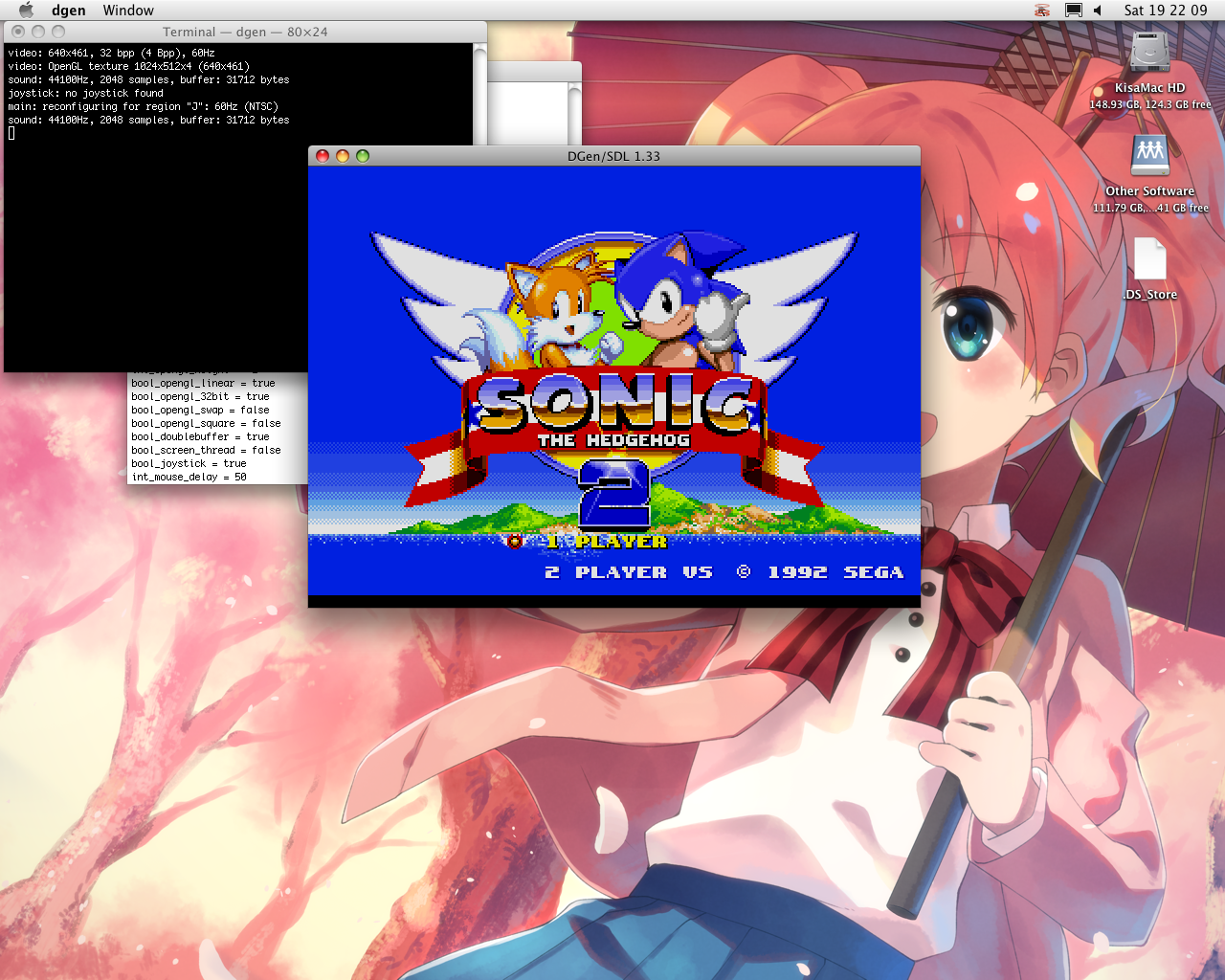Open the dgen application menu

click(x=68, y=10)
